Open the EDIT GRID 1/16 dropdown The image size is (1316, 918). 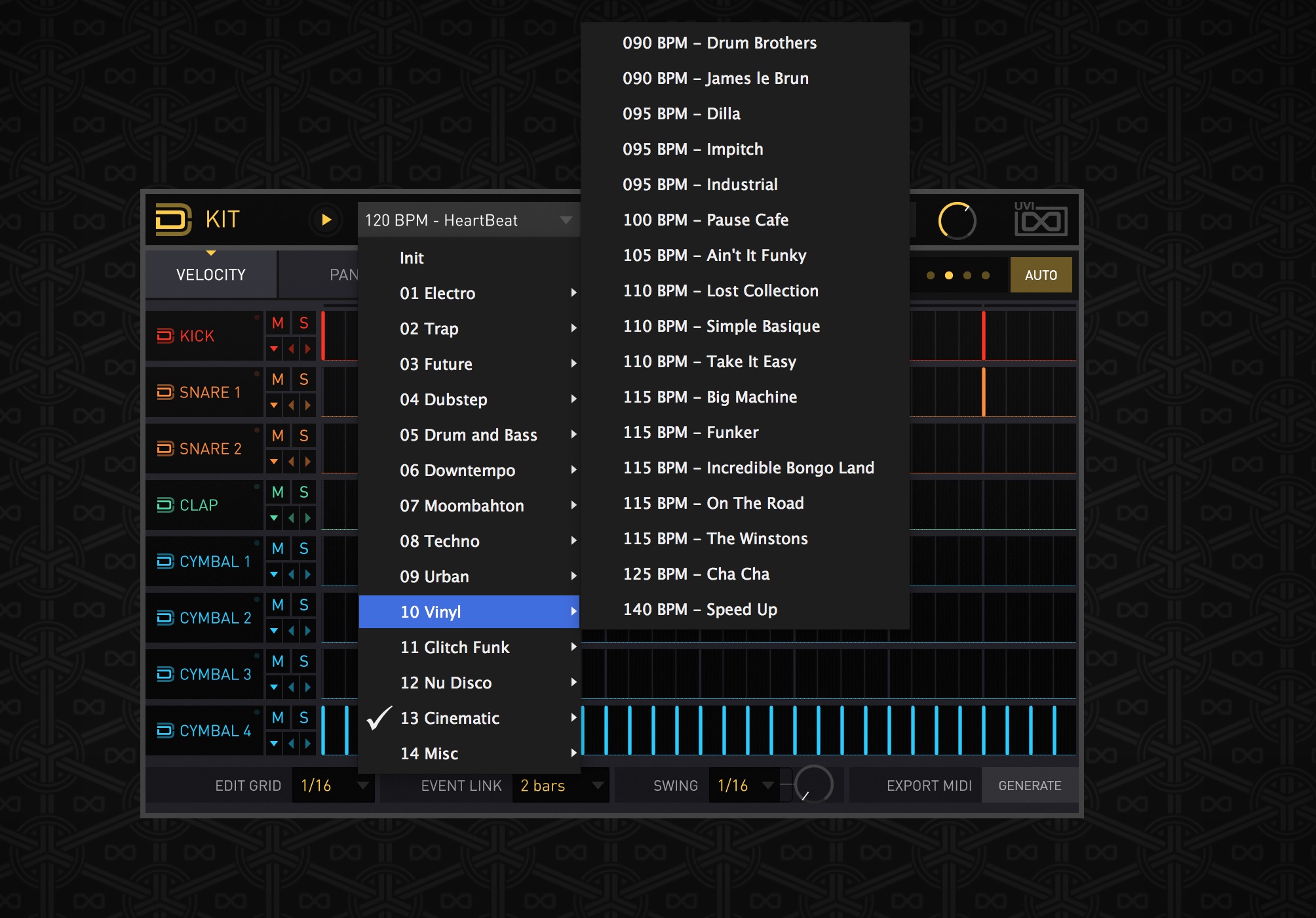(x=333, y=786)
